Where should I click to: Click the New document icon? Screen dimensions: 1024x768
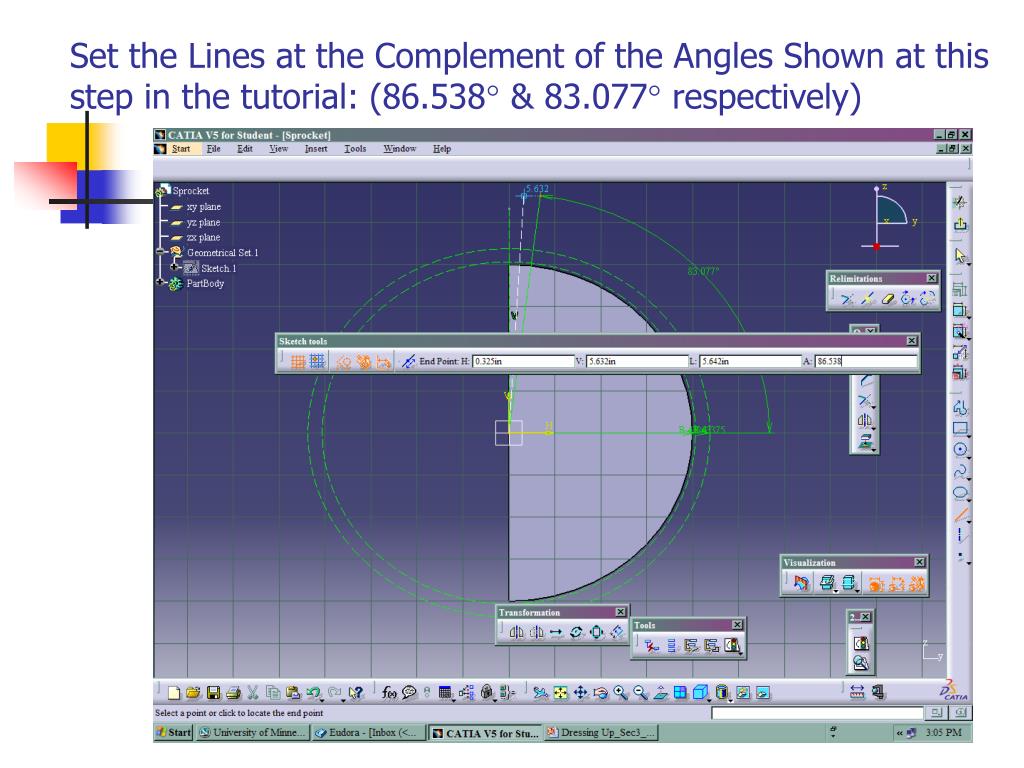click(x=174, y=693)
